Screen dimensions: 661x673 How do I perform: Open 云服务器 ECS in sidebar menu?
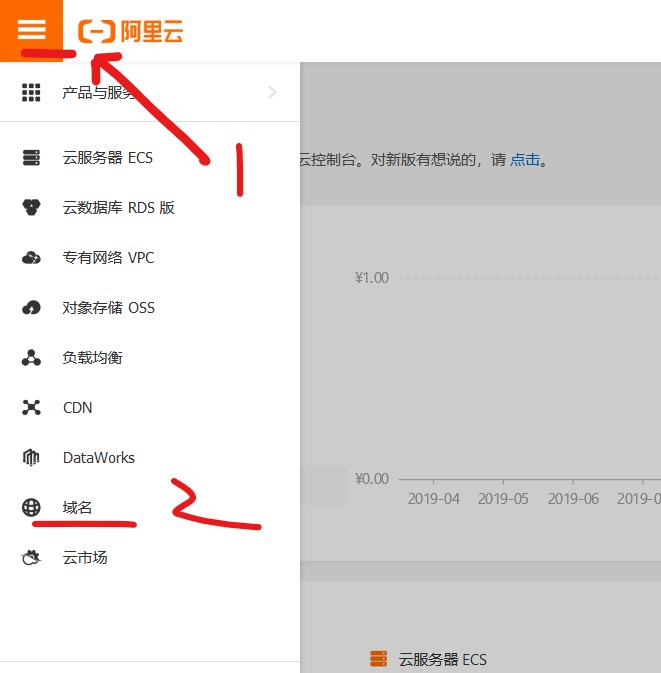coord(108,158)
